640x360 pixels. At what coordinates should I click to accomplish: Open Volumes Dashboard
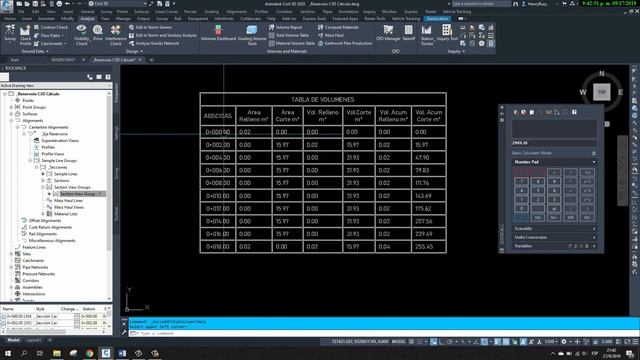218,33
